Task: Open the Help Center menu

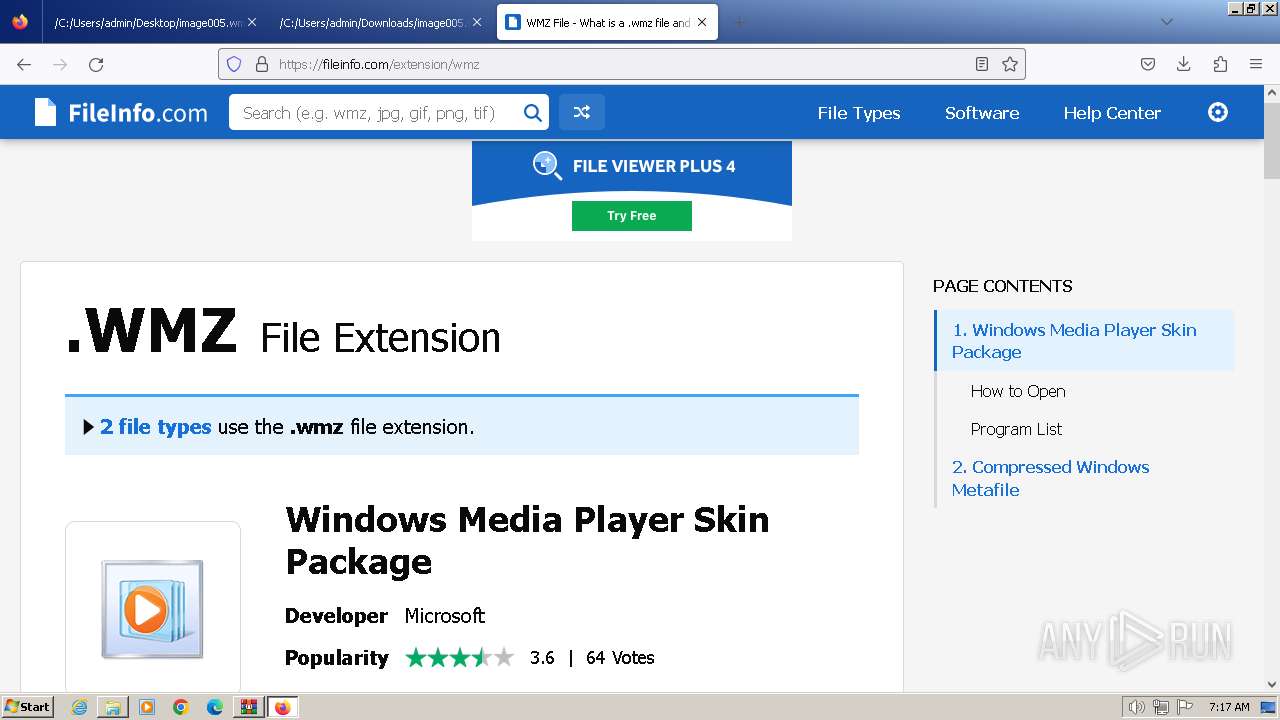Action: [1112, 113]
